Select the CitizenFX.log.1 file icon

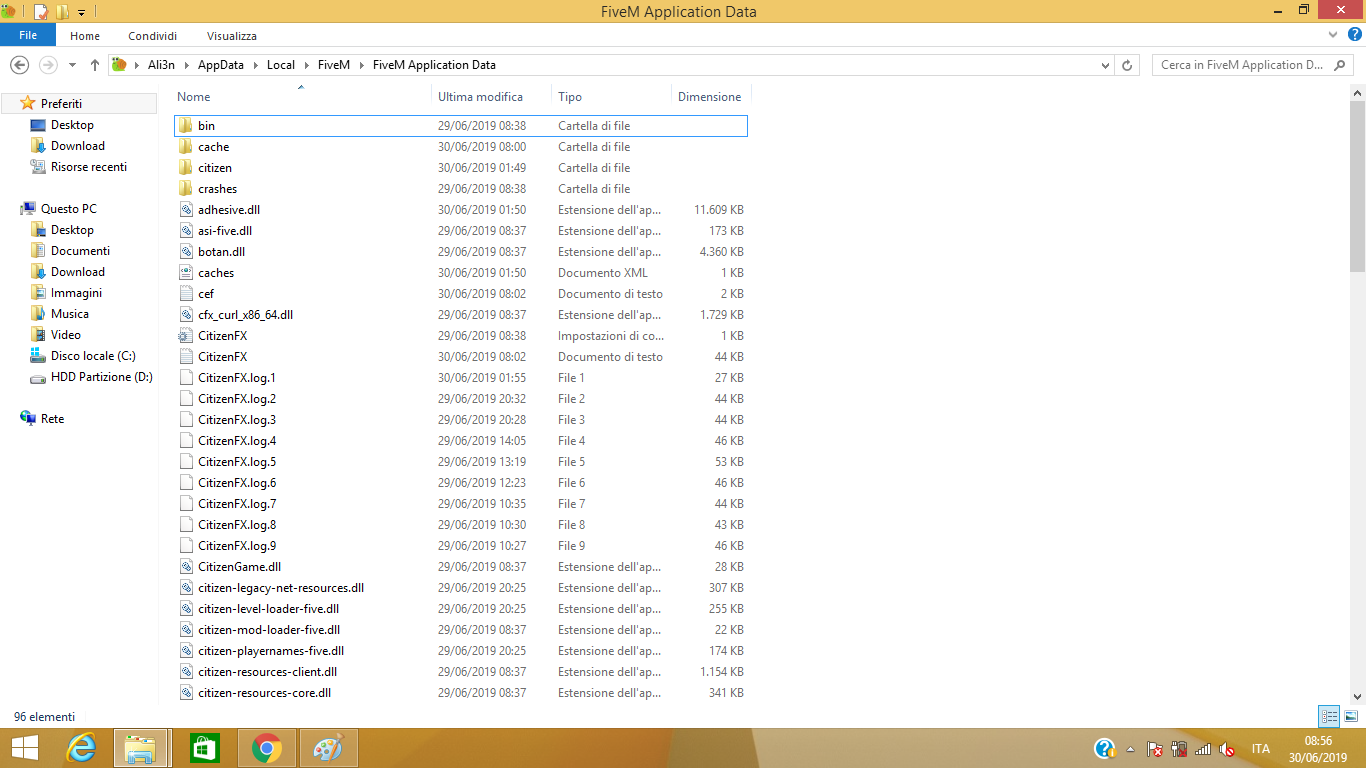pyautogui.click(x=186, y=378)
